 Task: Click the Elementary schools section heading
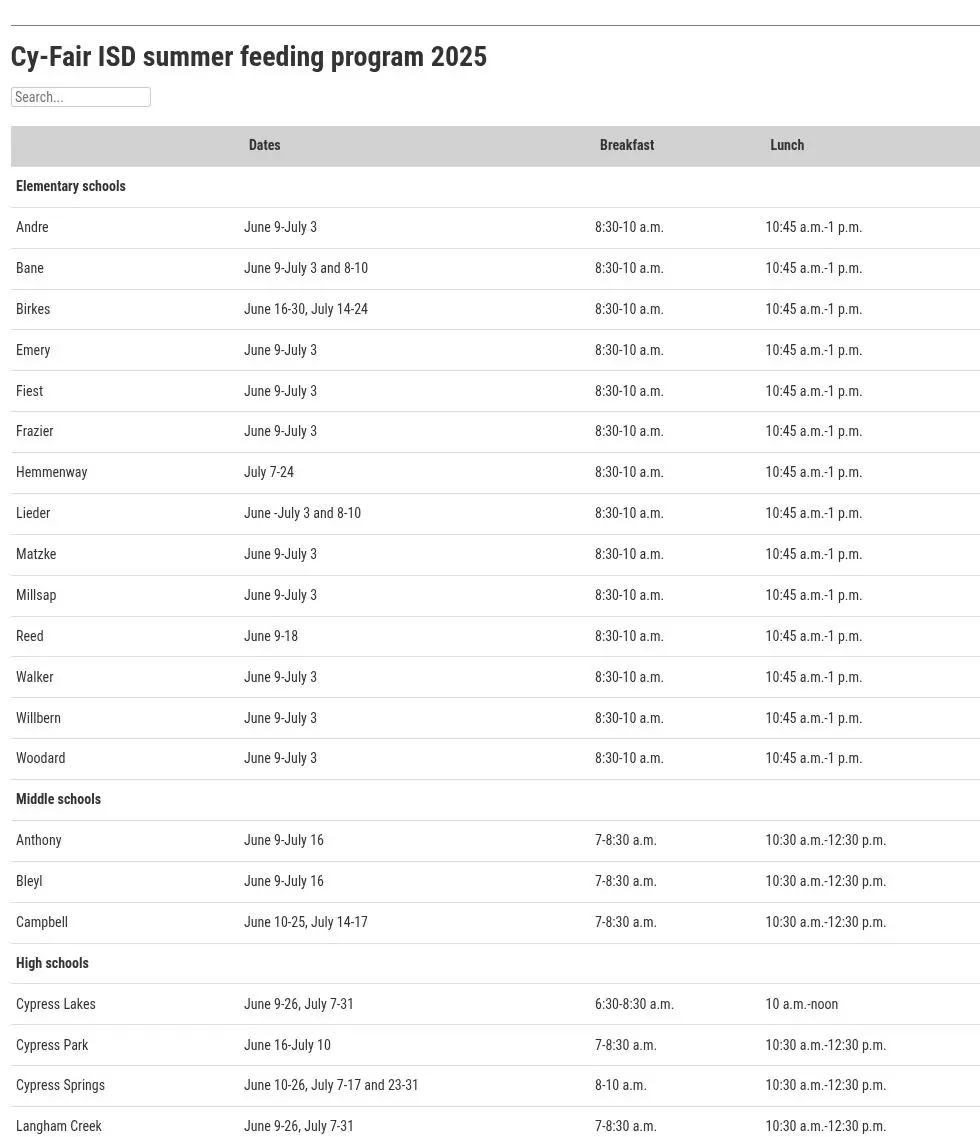coord(70,186)
